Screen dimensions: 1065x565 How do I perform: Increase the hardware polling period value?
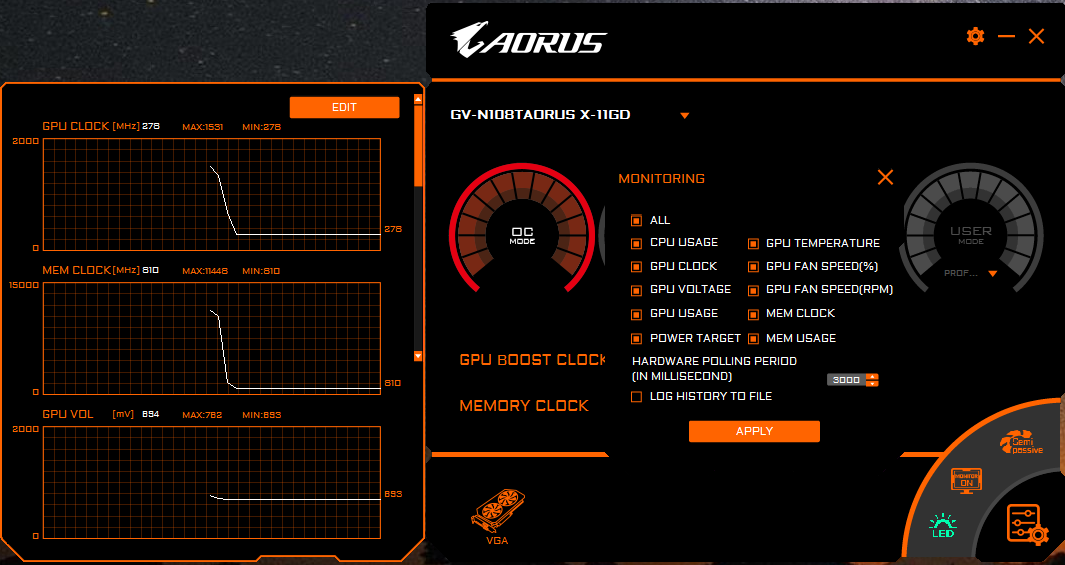pyautogui.click(x=873, y=376)
